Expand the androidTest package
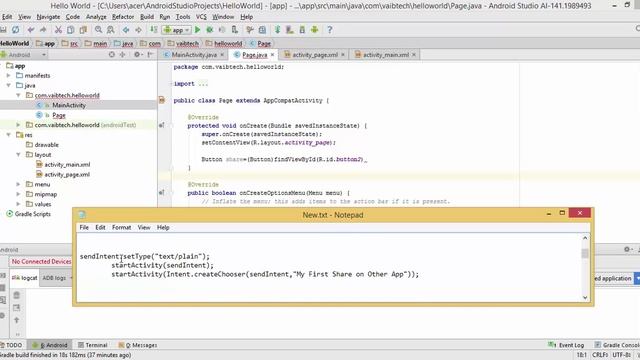Image resolution: width=640 pixels, height=360 pixels. [18, 125]
